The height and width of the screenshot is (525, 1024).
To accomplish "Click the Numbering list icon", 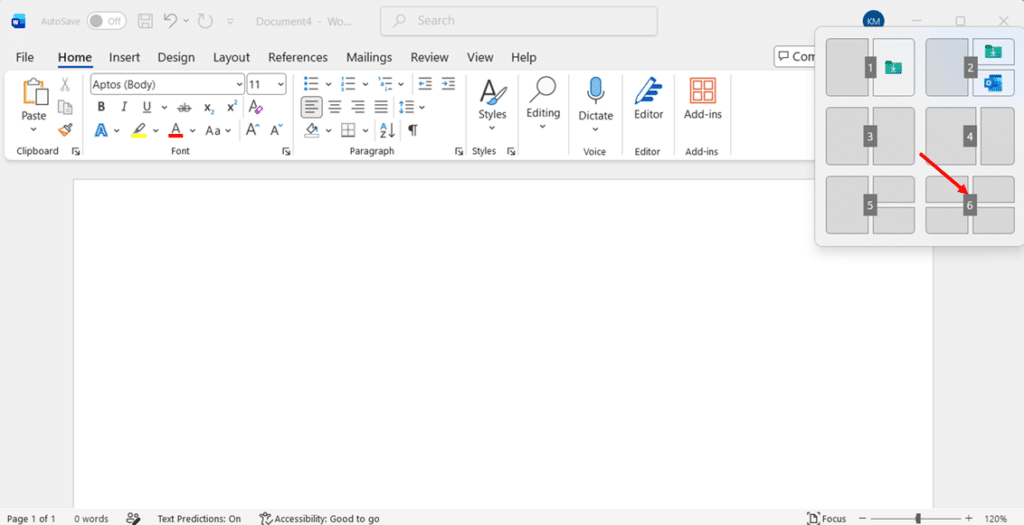I will (x=348, y=84).
